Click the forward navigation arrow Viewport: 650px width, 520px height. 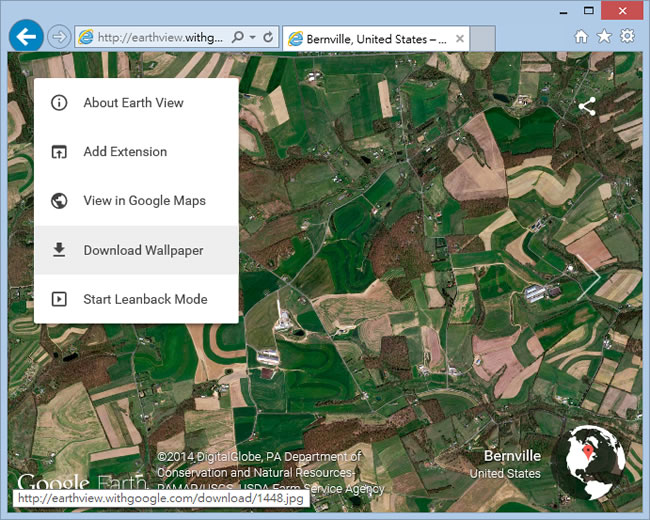coord(59,37)
